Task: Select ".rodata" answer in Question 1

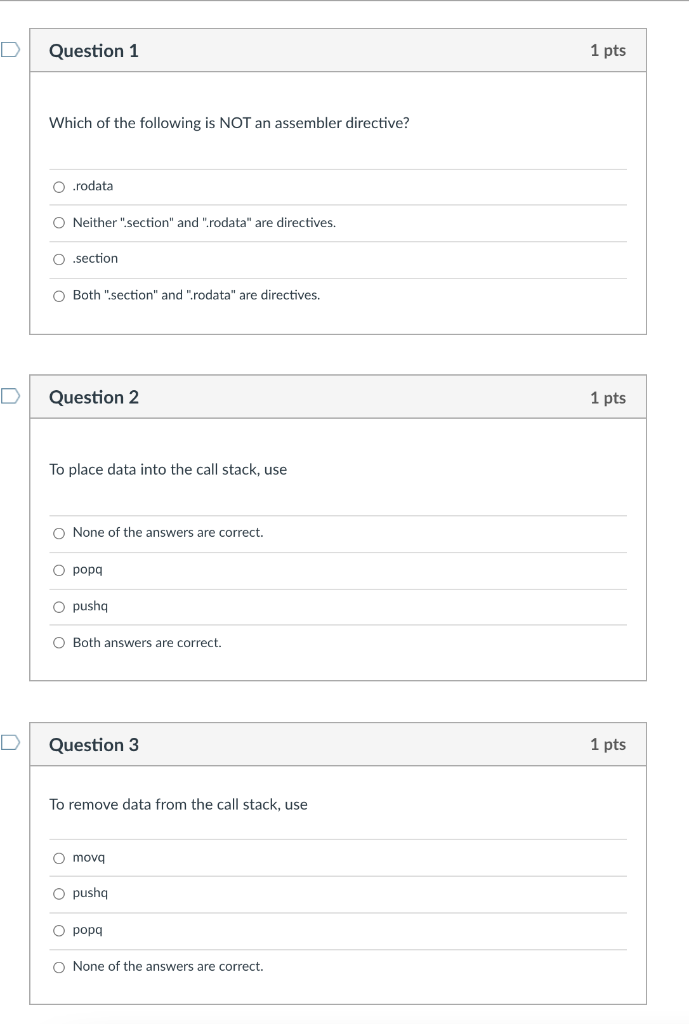Action: pos(59,186)
